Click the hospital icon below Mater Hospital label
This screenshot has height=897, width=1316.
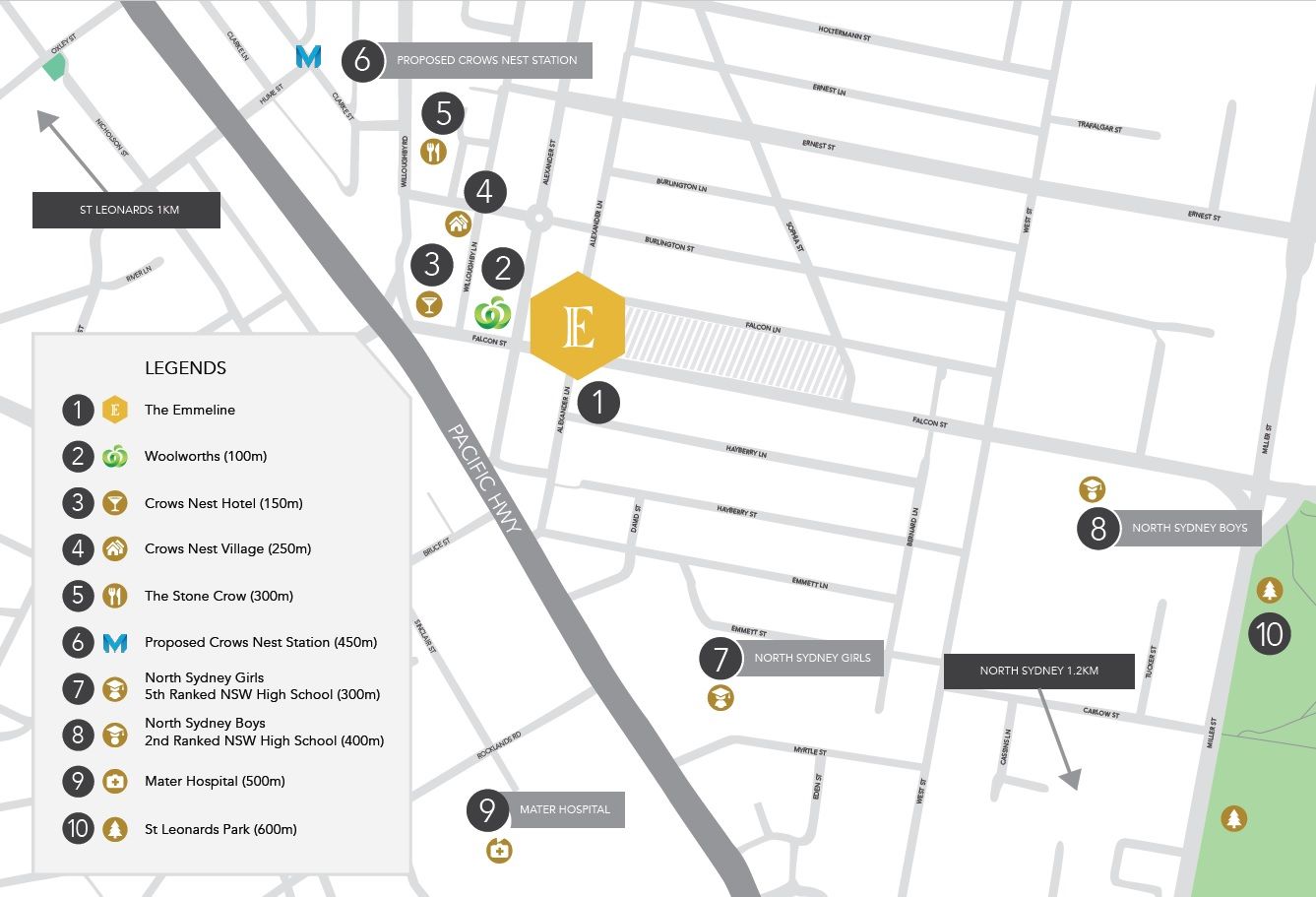click(x=499, y=850)
